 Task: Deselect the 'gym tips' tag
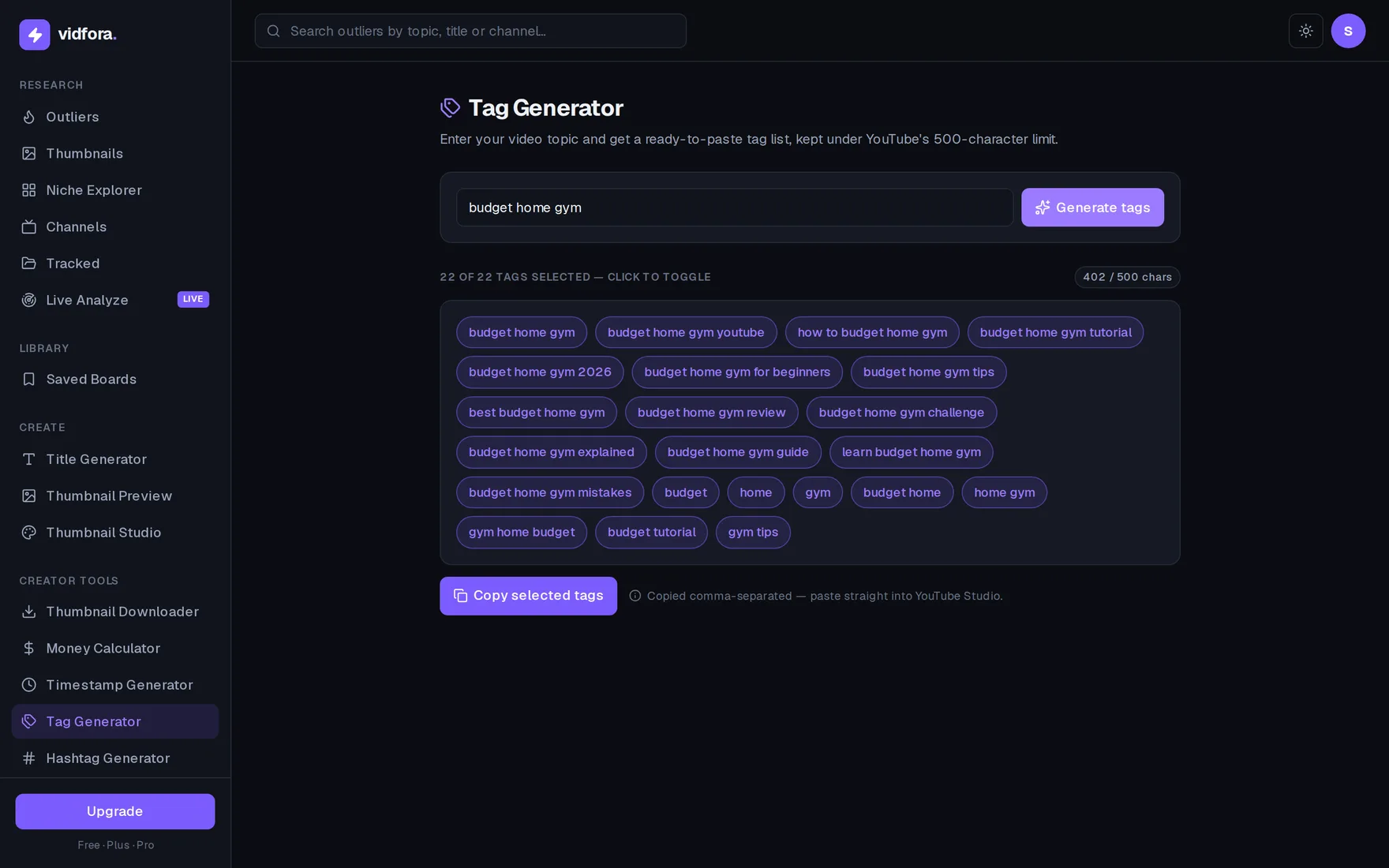(x=753, y=533)
